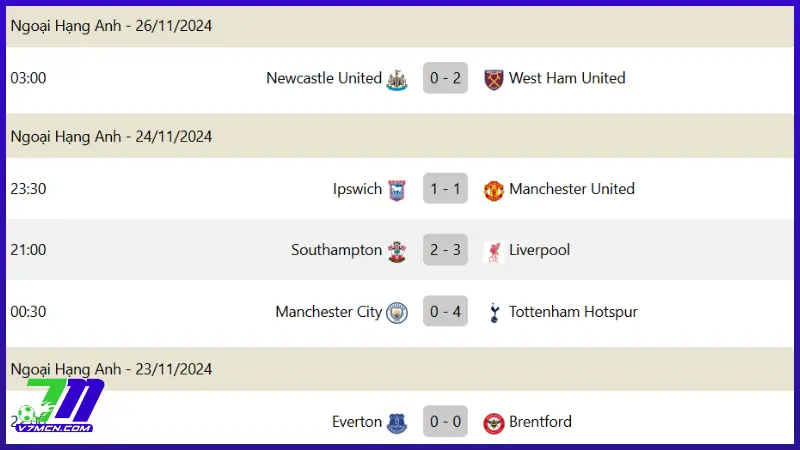Click the 0 - 4 Manchester City score
800x450 pixels.
[x=445, y=312]
